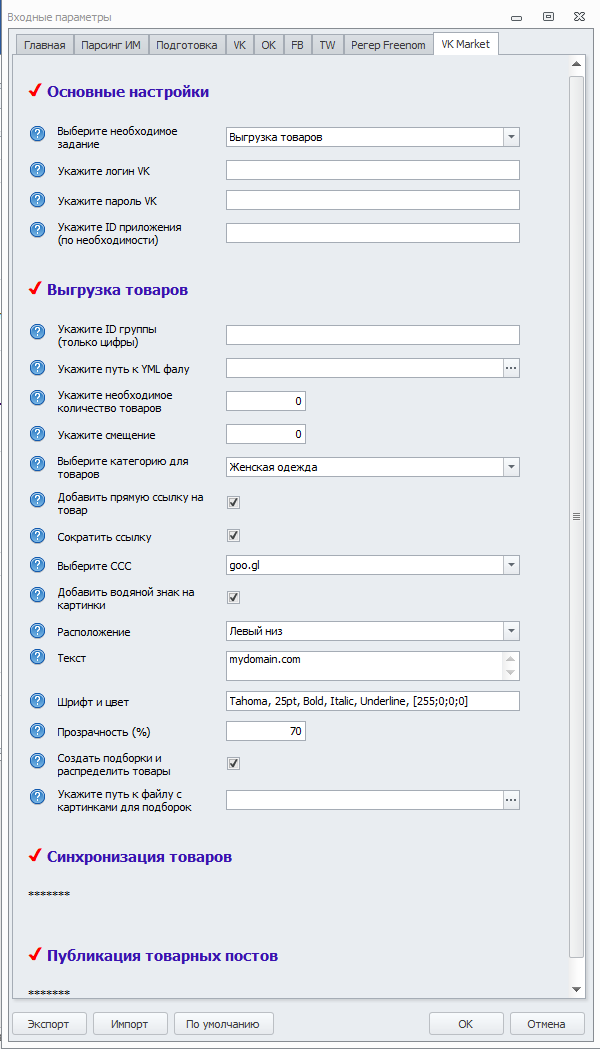
Task: Click the vertical scrollbar thumb
Action: 576,516
